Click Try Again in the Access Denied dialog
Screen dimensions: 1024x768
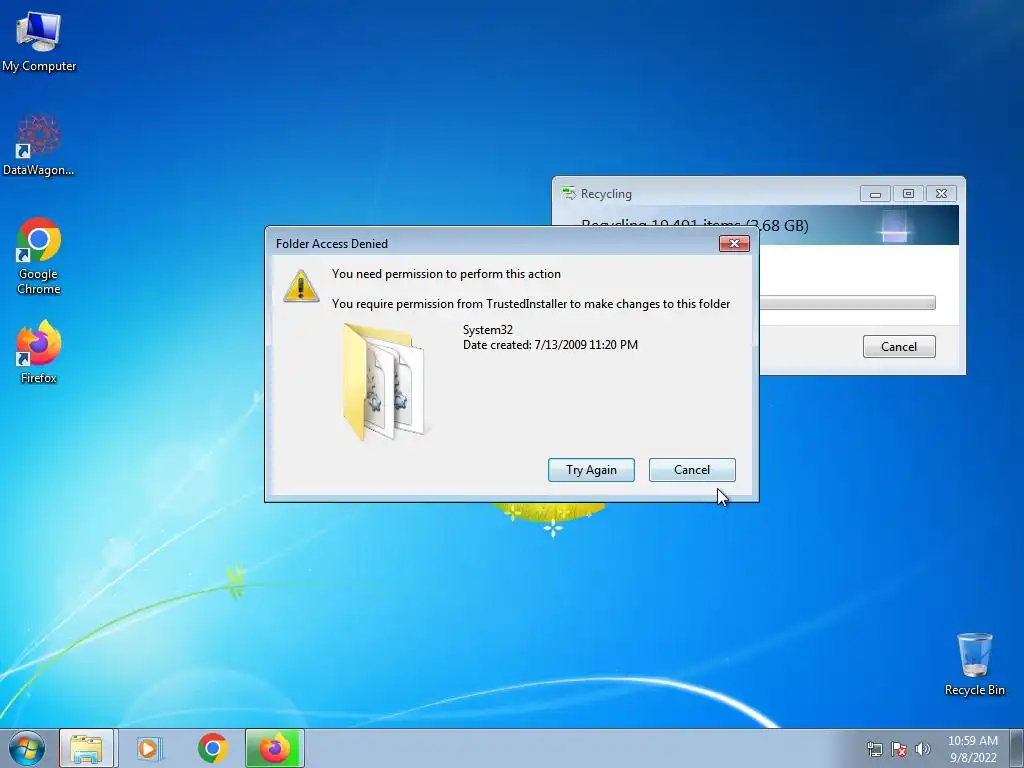point(591,470)
